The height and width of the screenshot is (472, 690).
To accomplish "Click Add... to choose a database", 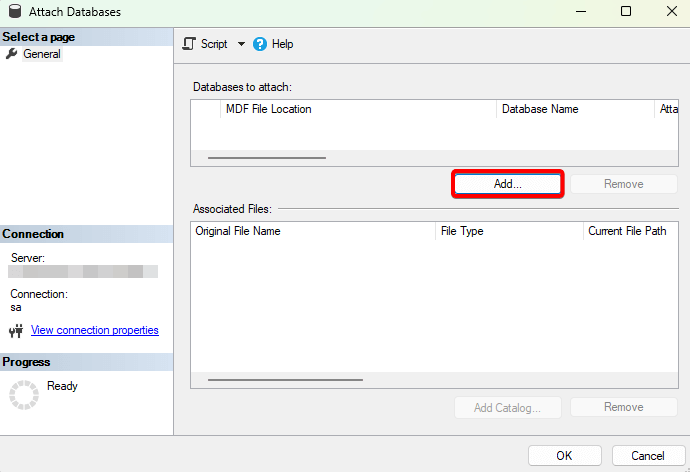I will click(x=507, y=184).
